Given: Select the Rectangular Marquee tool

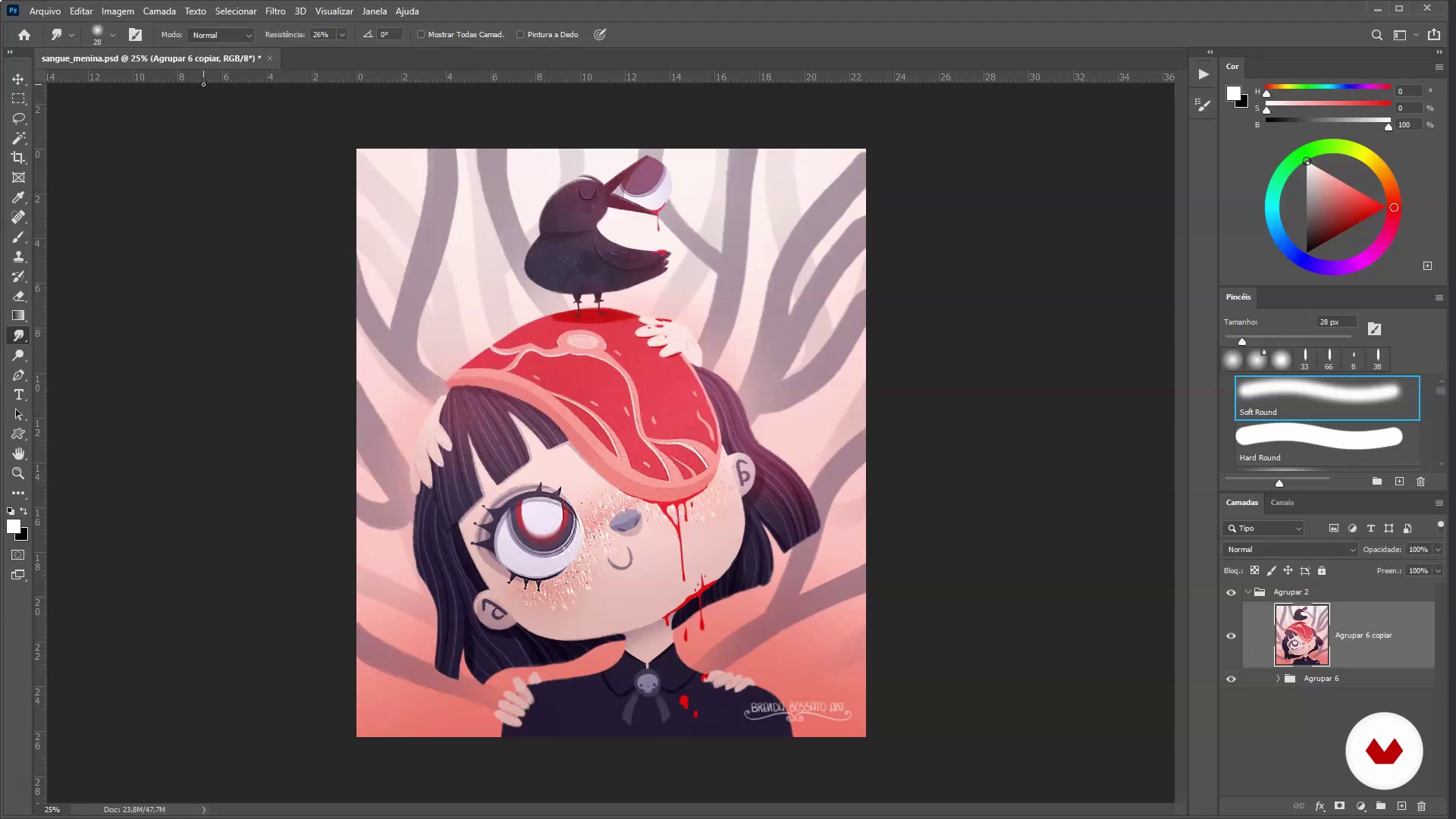Looking at the screenshot, I should coord(18,99).
